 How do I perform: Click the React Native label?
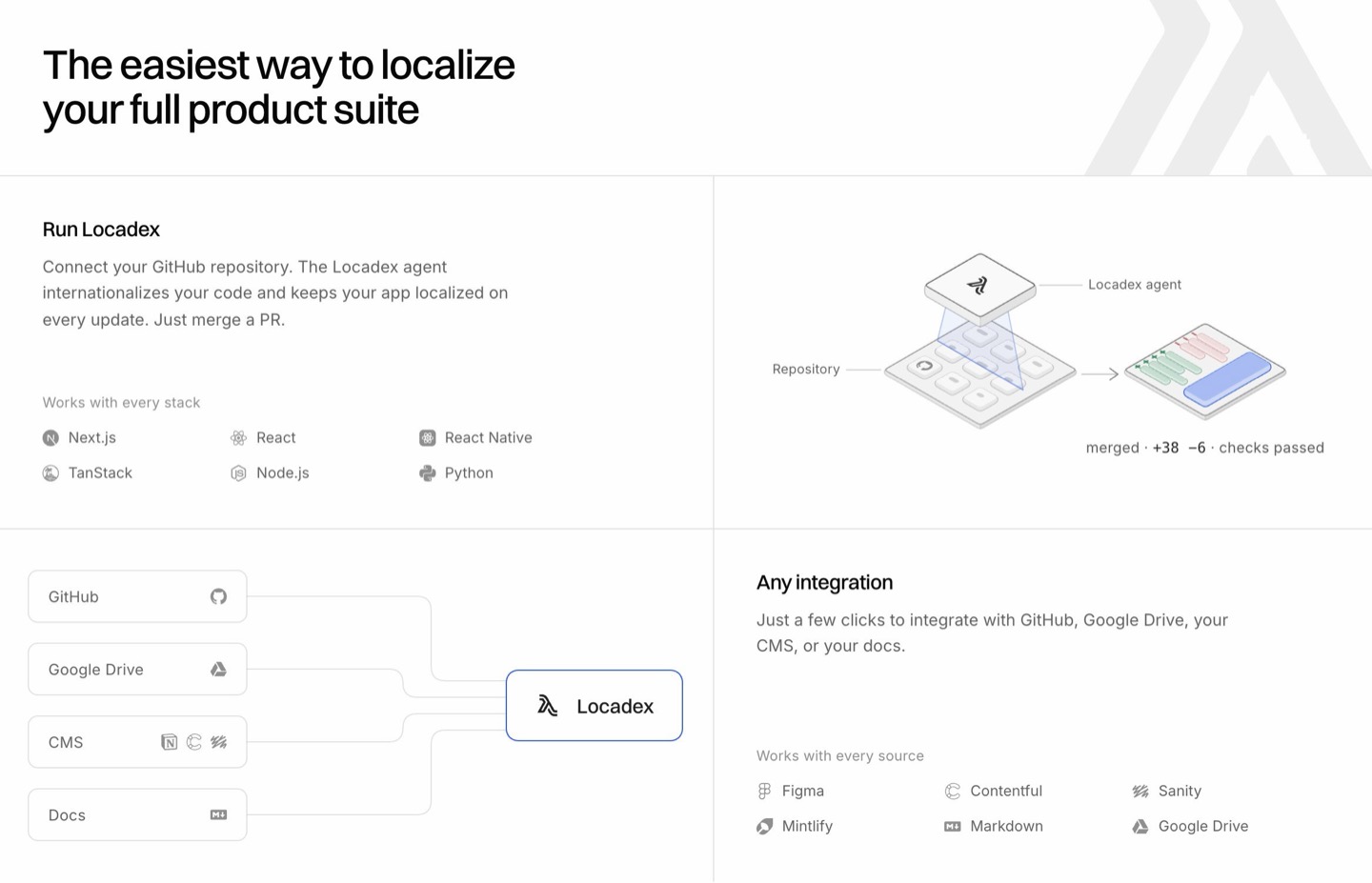pyautogui.click(x=489, y=438)
